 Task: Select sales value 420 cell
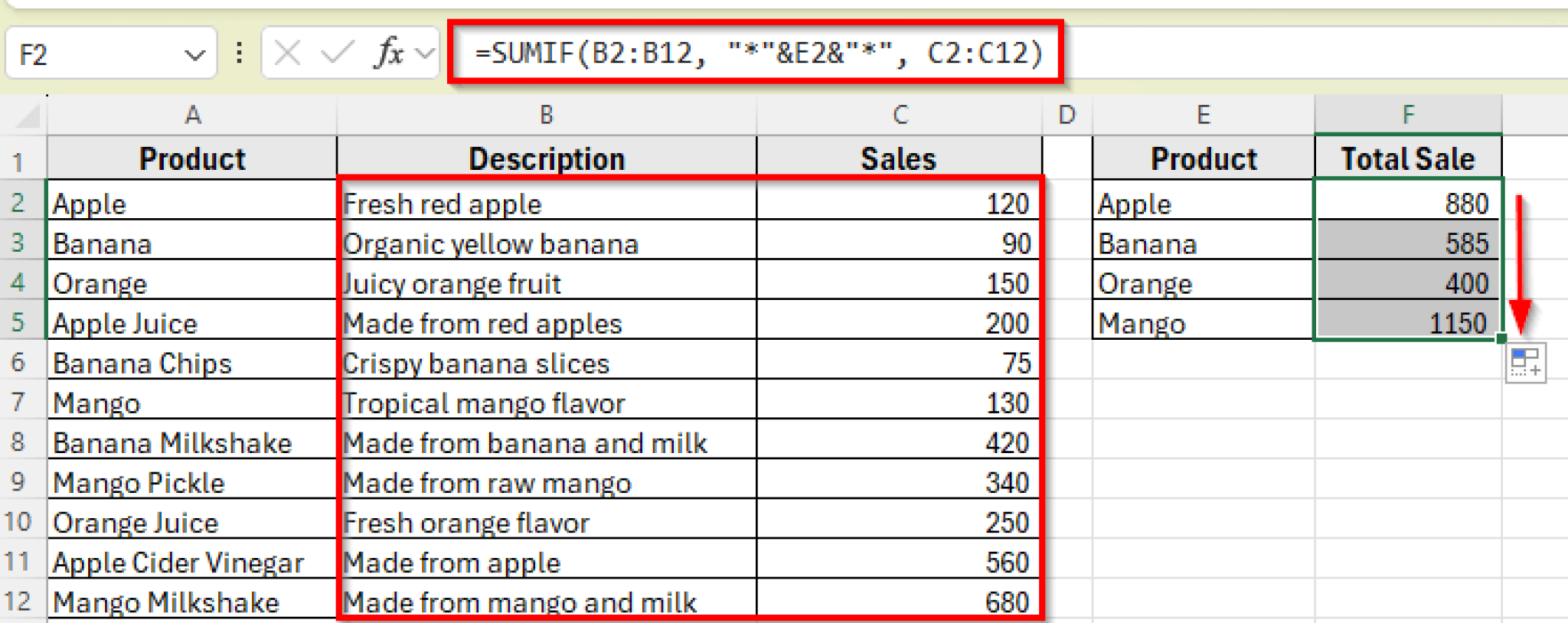[x=899, y=443]
